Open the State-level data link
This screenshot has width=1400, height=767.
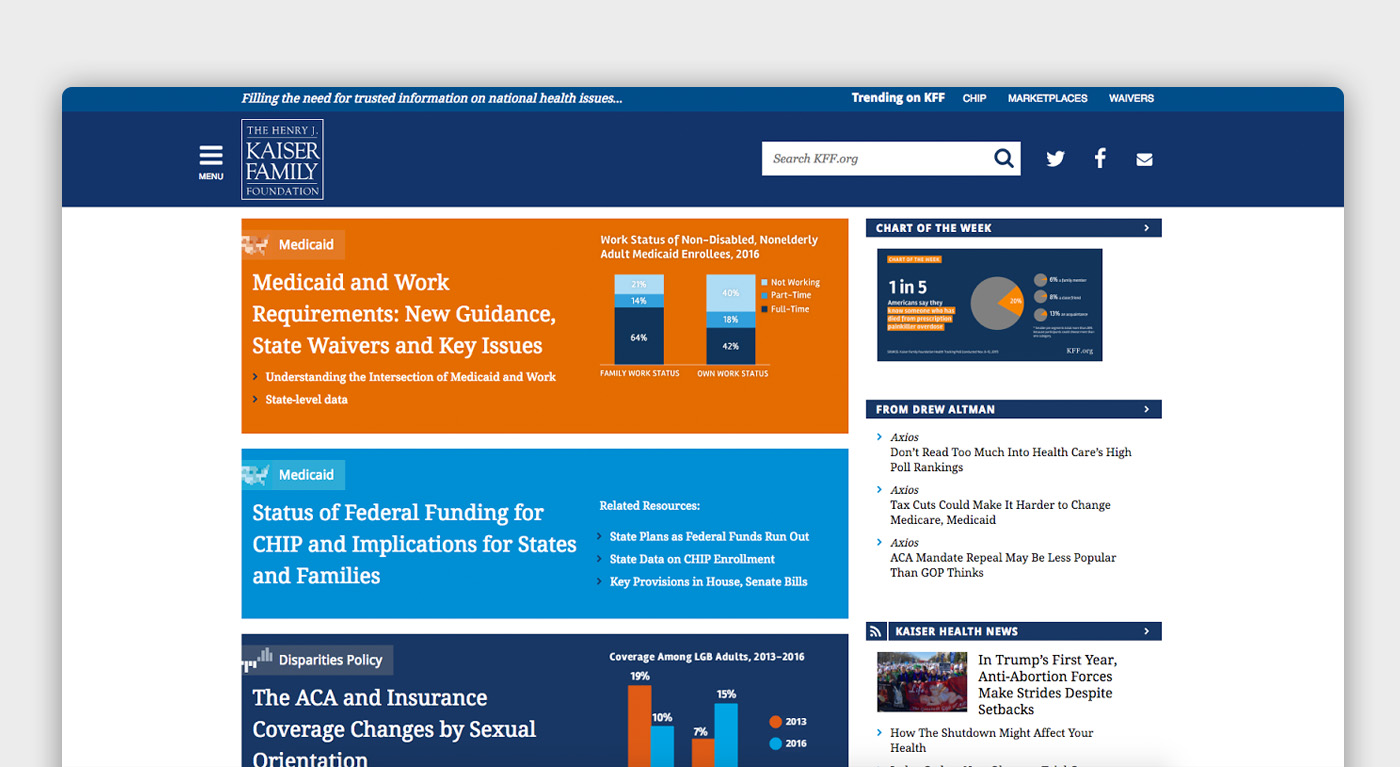307,399
